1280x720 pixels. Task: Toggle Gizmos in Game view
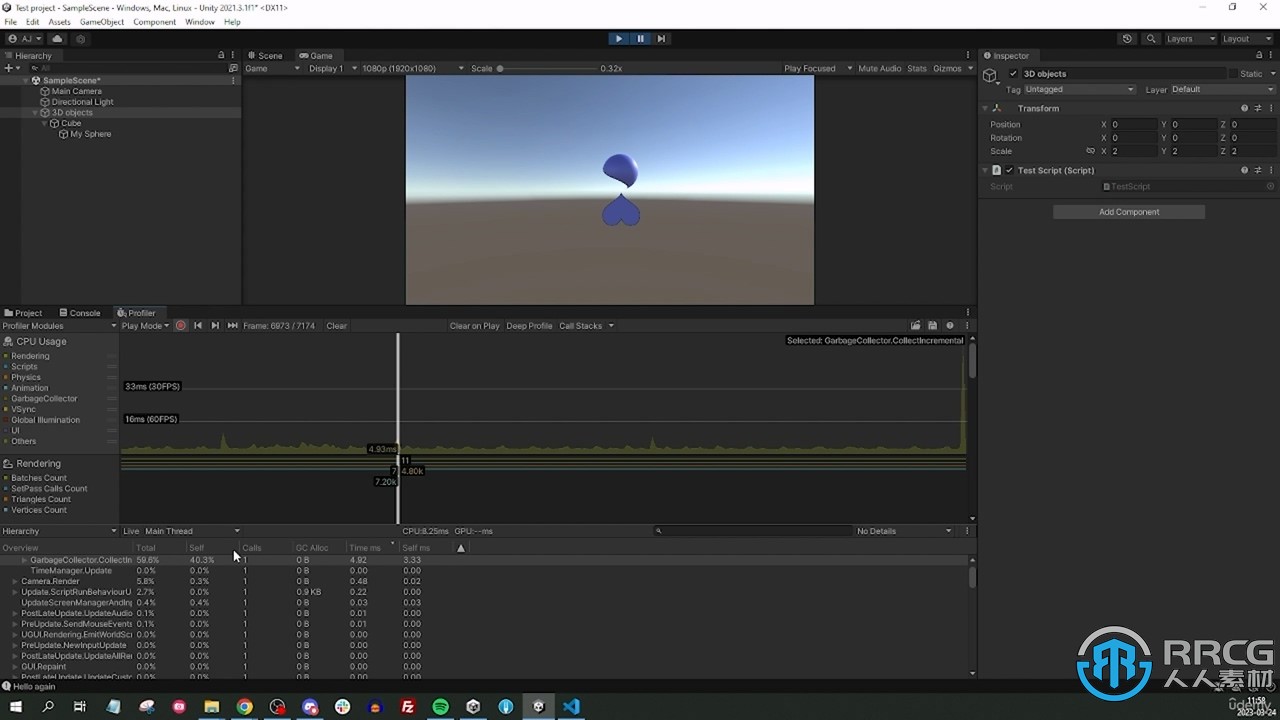(x=946, y=69)
